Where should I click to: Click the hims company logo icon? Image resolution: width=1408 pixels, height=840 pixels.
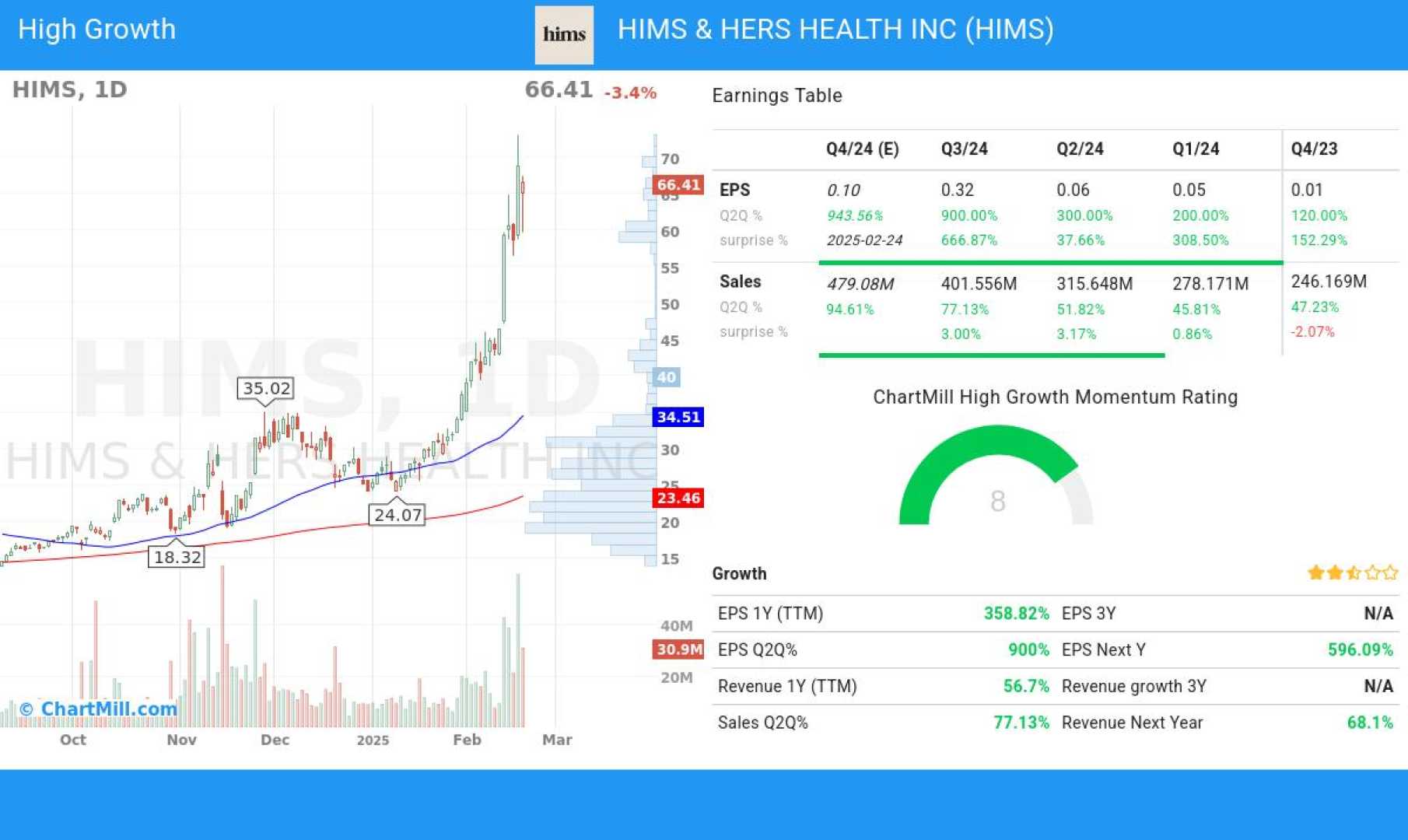pyautogui.click(x=563, y=35)
